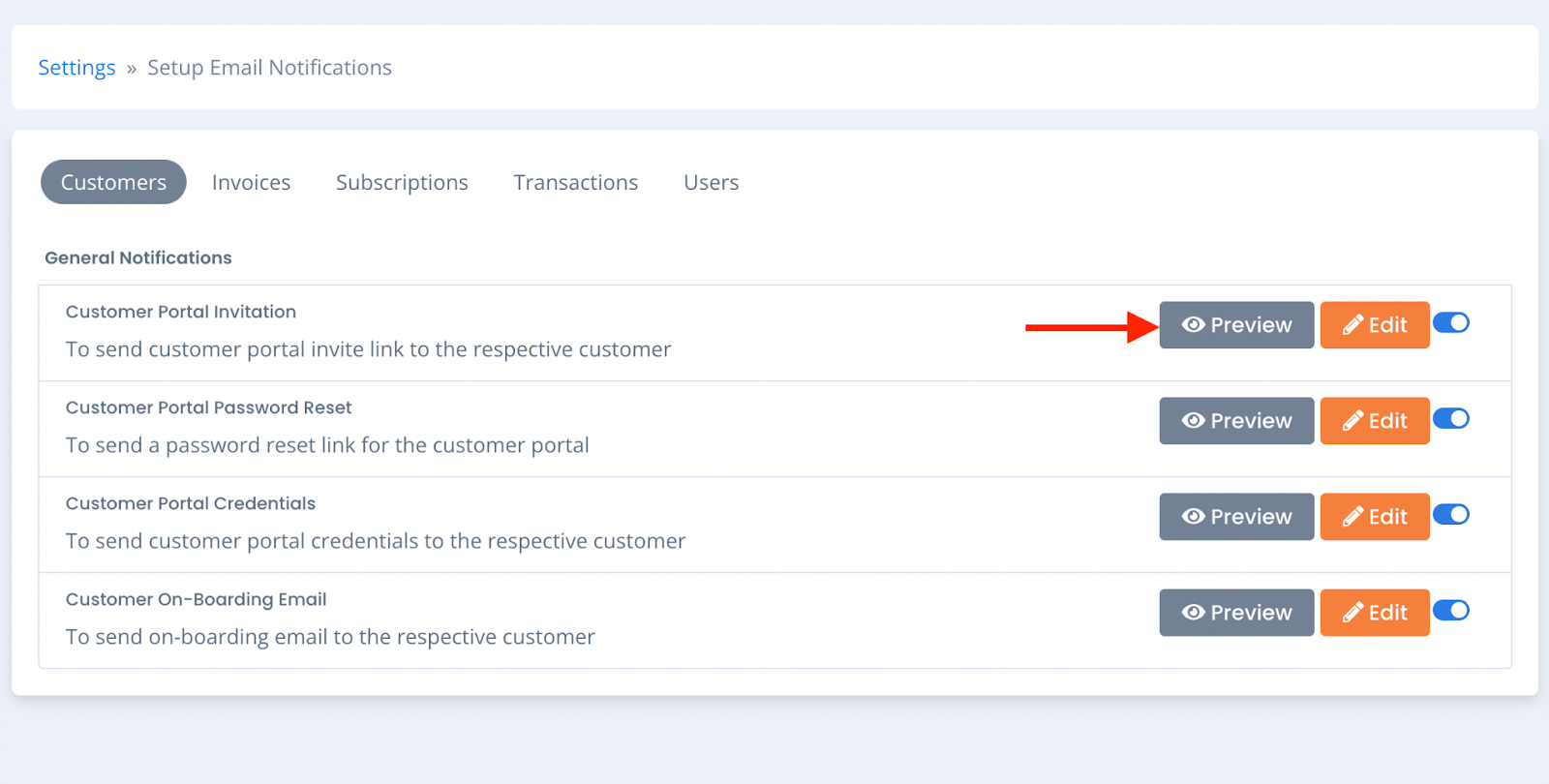The image size is (1549, 784).
Task: Go to the Users tab
Action: pos(711,182)
